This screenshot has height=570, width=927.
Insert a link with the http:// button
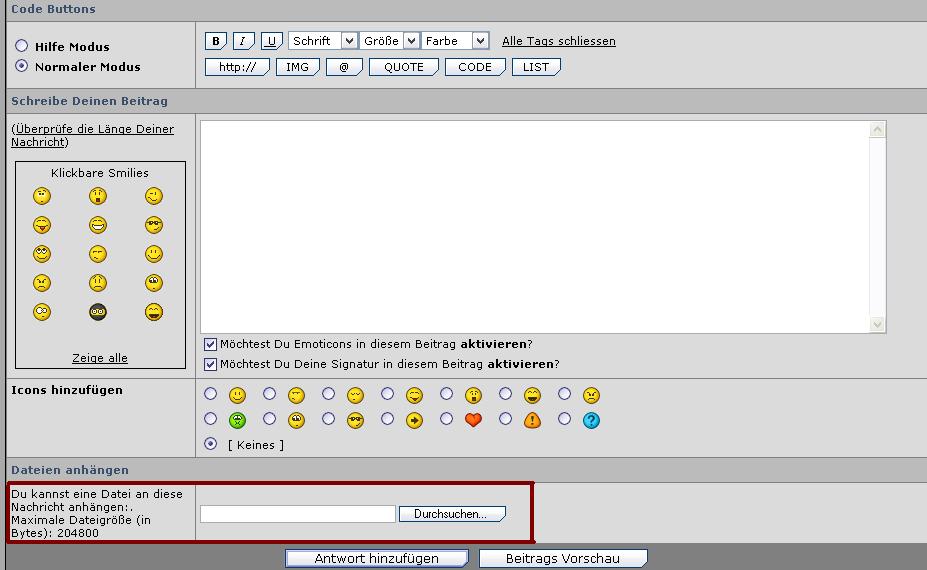[x=237, y=67]
